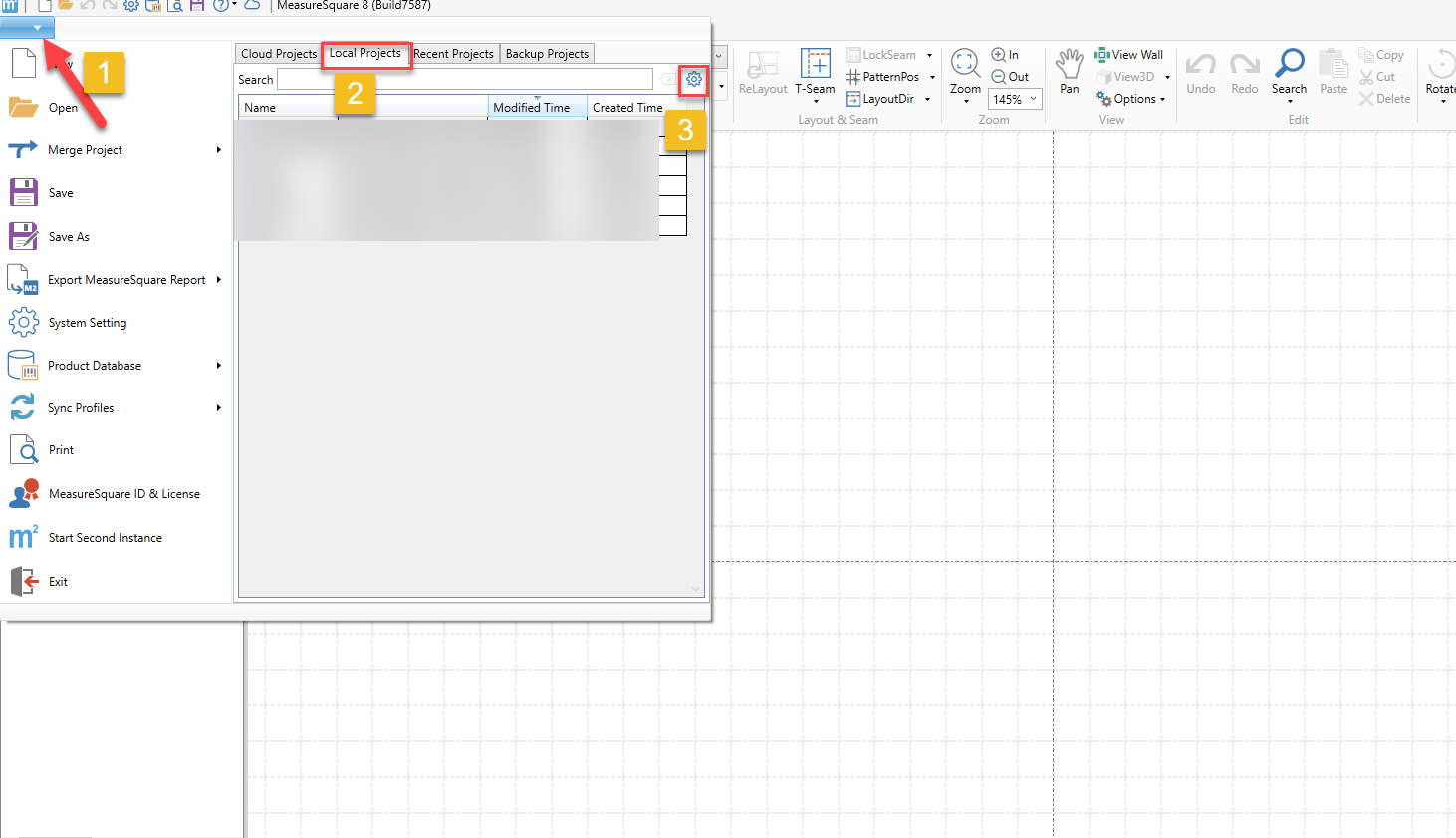The image size is (1456, 838).
Task: Click the Export MeasureSquare Report icon
Action: pyautogui.click(x=23, y=280)
